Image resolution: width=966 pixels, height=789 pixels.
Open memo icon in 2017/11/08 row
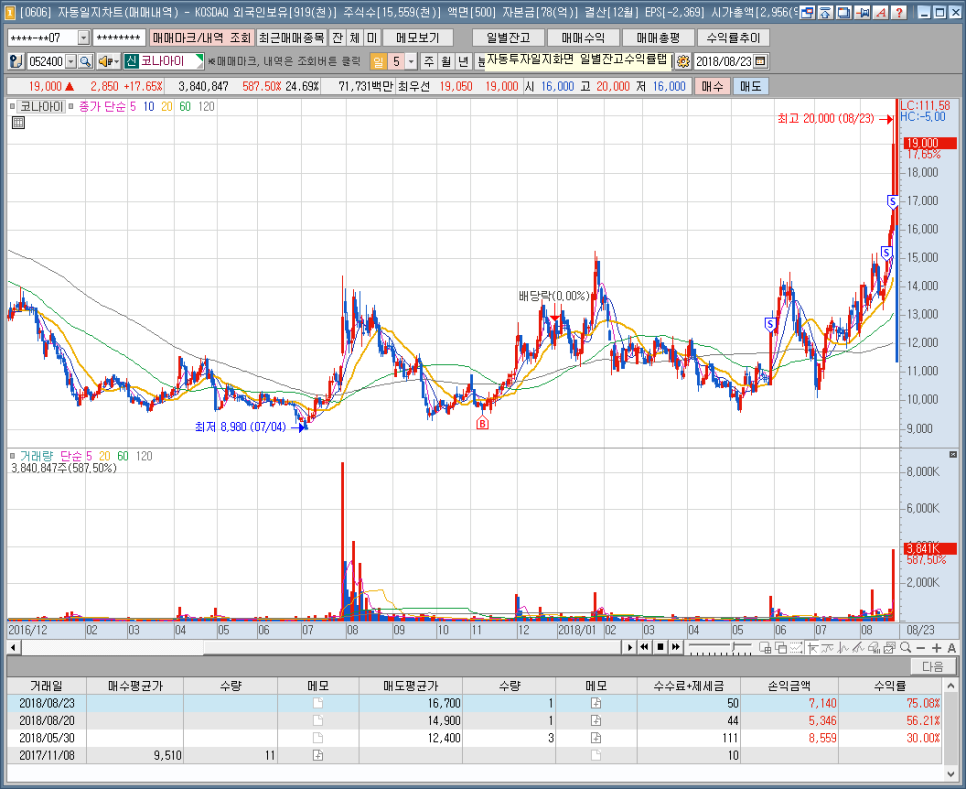click(318, 755)
